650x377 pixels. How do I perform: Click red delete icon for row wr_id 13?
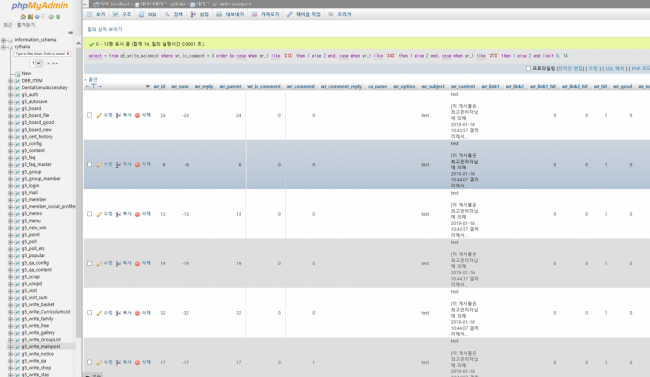tap(137, 214)
